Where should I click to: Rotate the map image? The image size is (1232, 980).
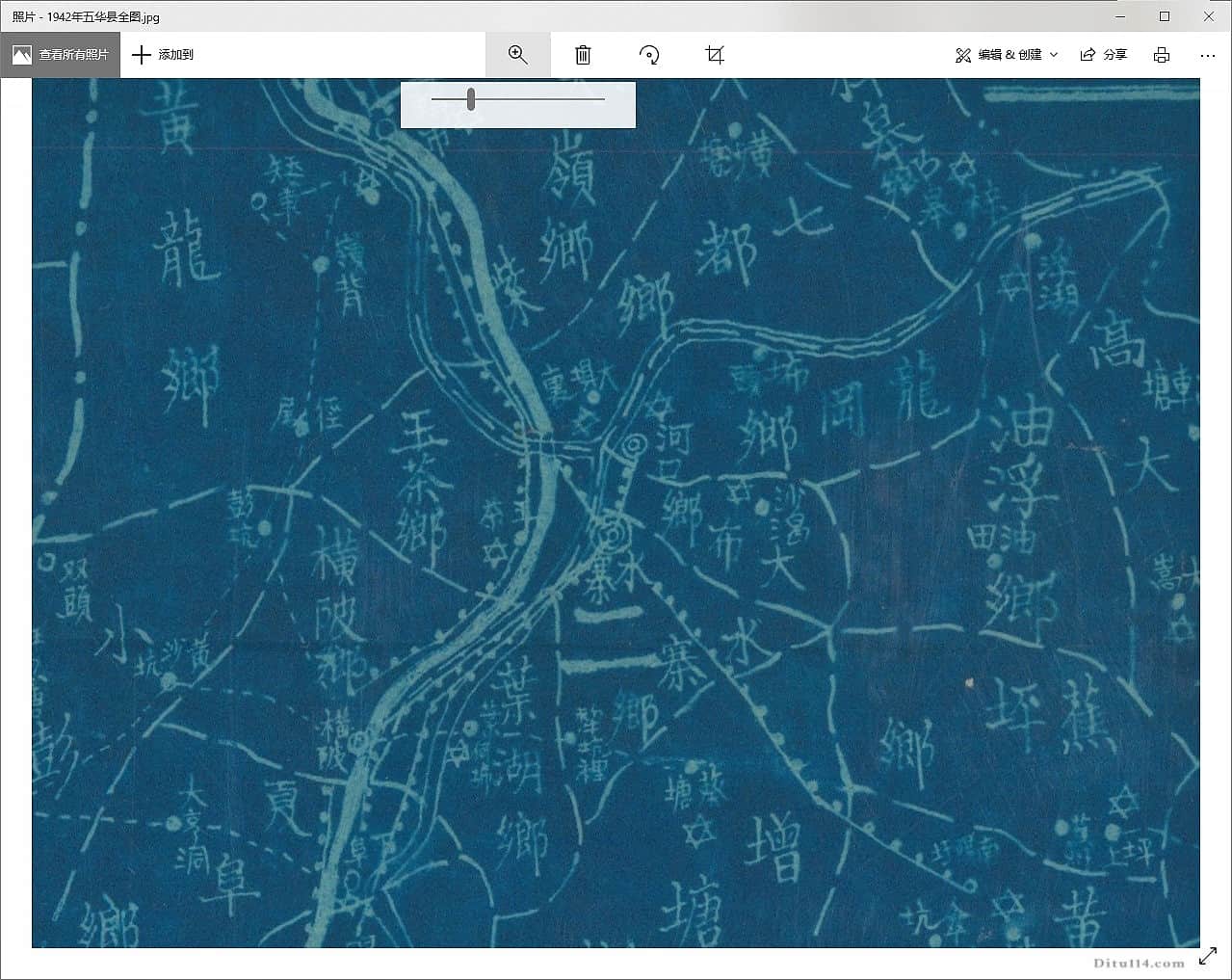648,55
